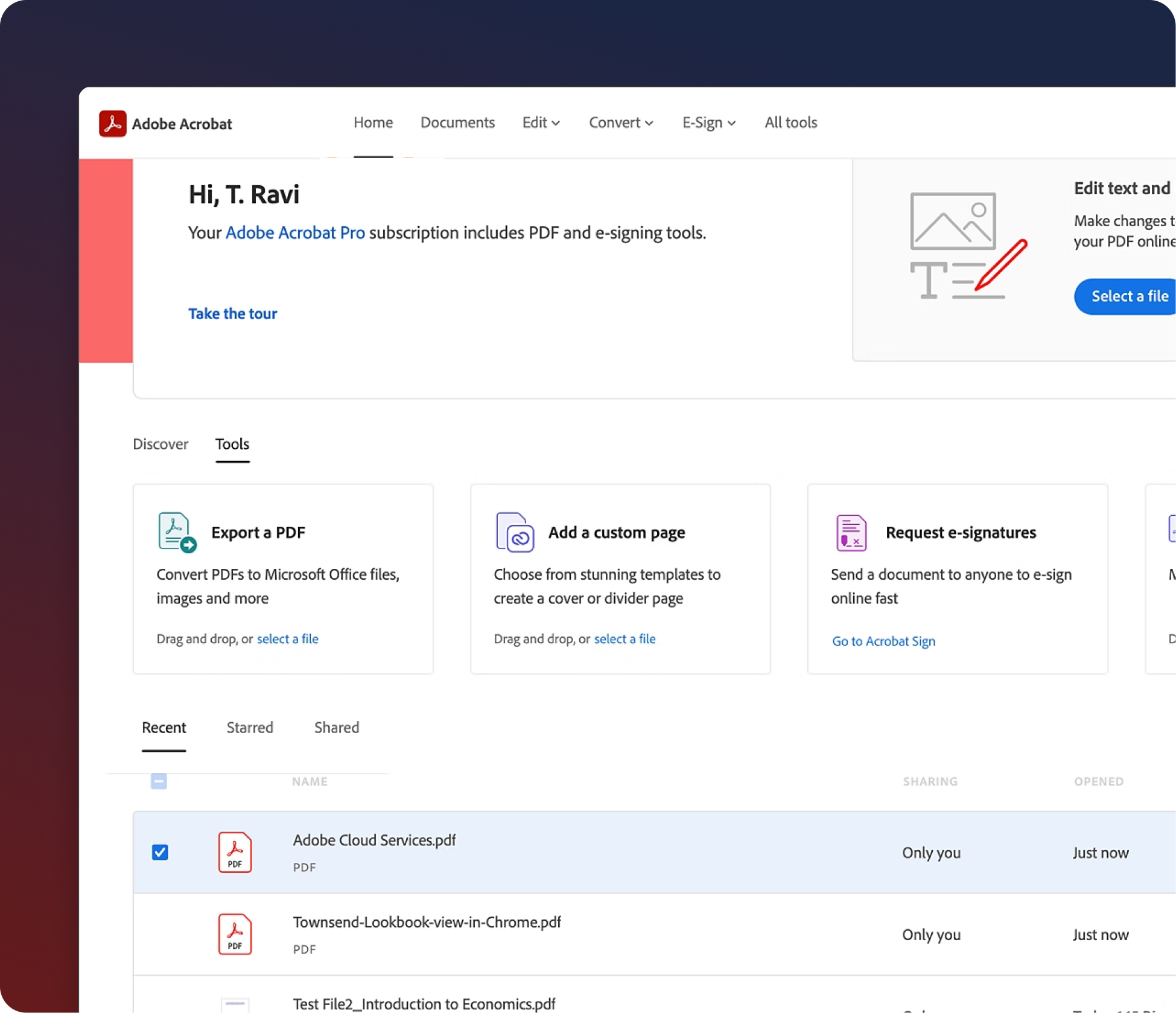Click the Edit text and images illustration
The width and height of the screenshot is (1176, 1013).
(968, 246)
